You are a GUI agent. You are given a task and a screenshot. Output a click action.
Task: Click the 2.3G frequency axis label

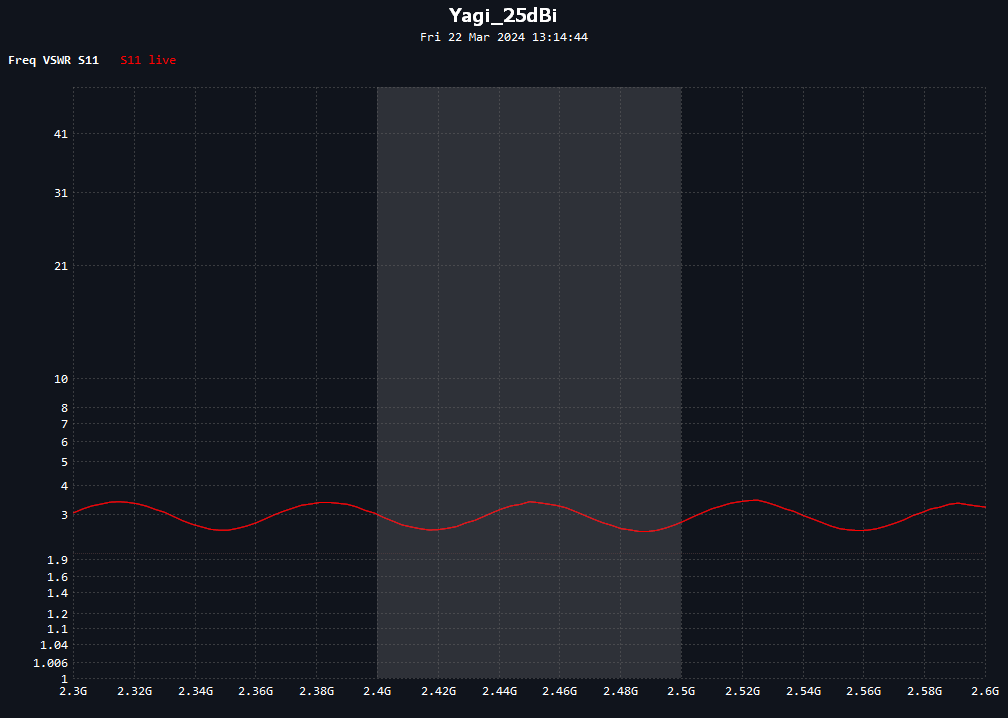click(x=73, y=691)
